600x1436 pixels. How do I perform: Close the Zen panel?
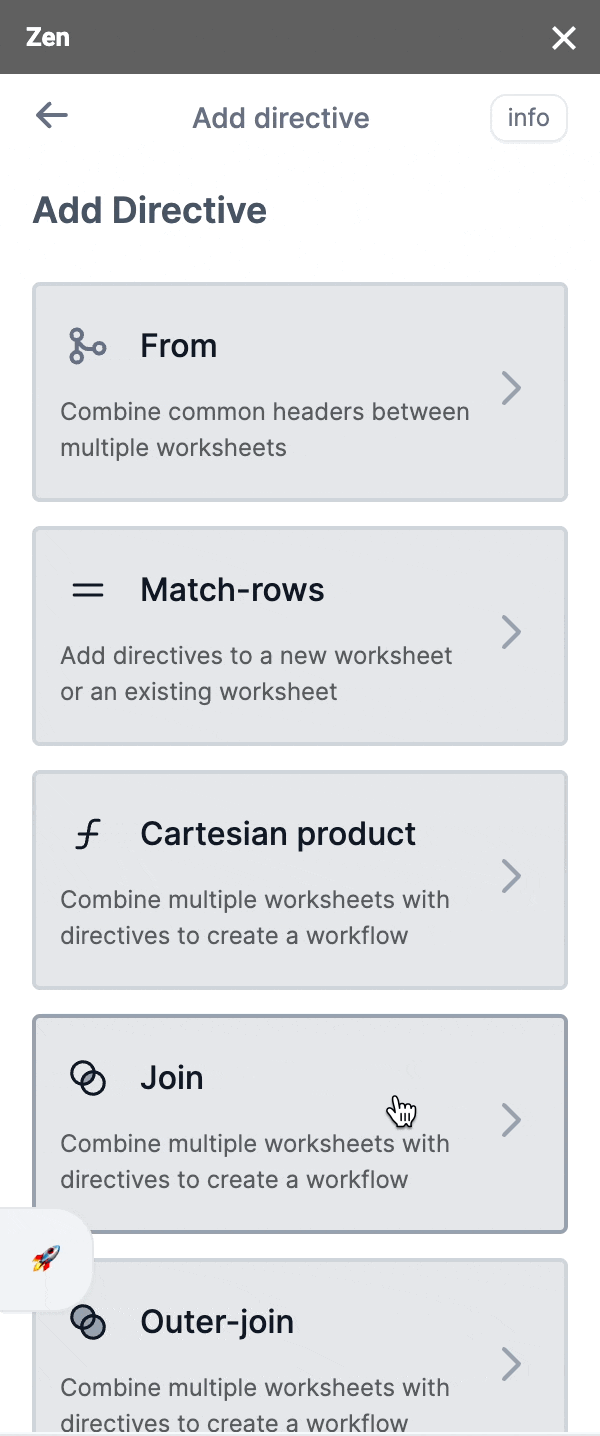tap(564, 38)
